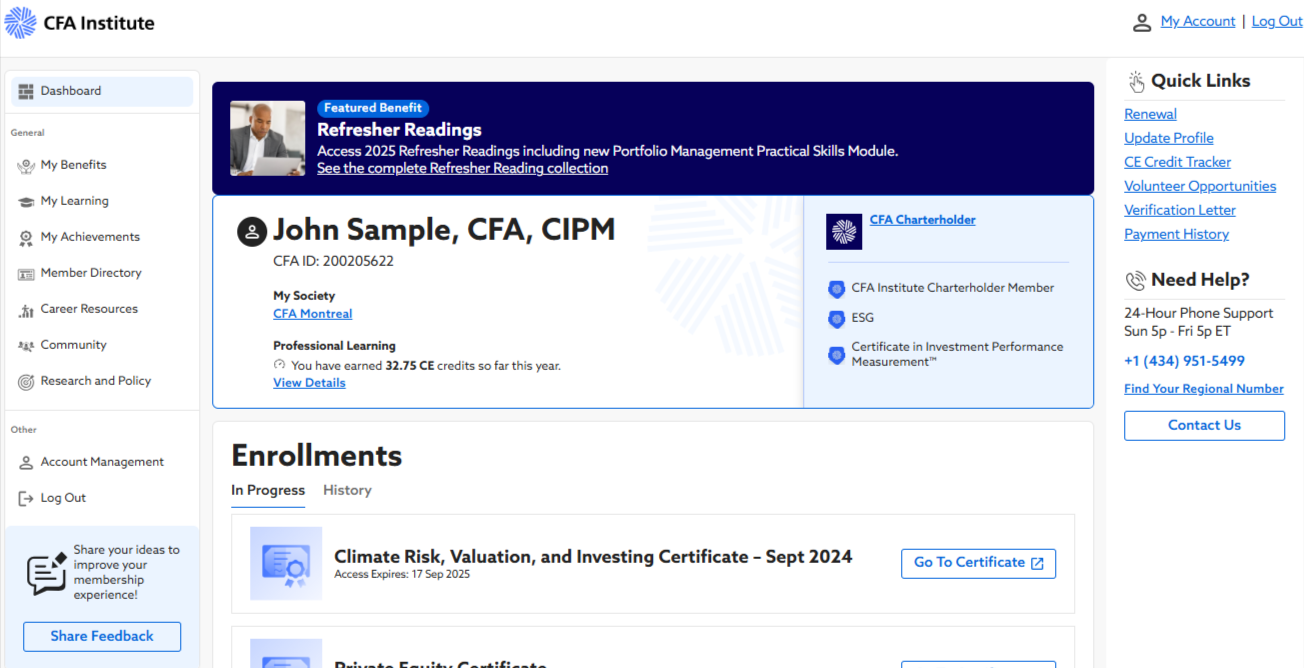
Task: Click the Share Feedback button
Action: point(102,636)
